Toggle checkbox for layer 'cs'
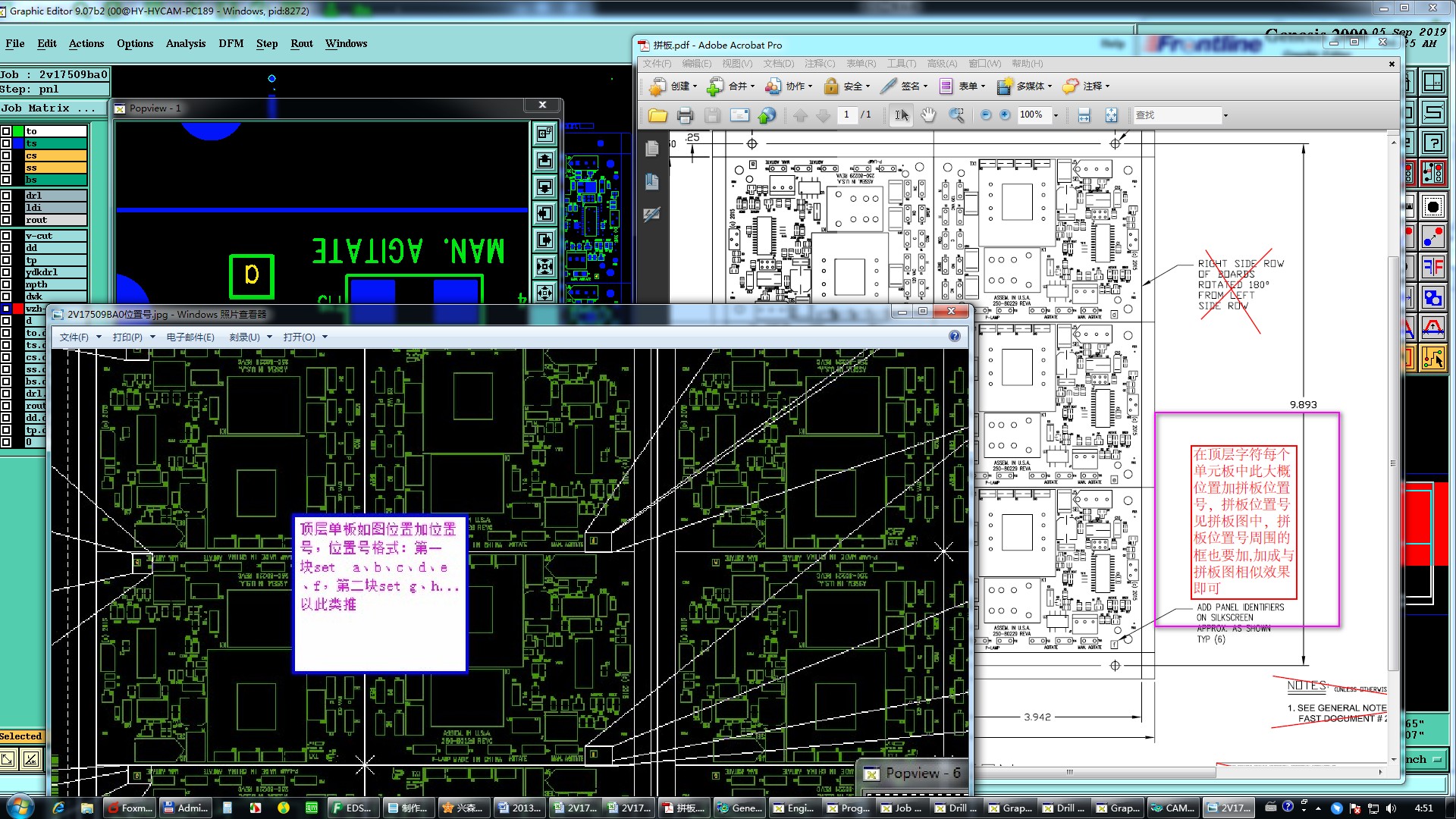The image size is (1456, 819). pos(6,155)
